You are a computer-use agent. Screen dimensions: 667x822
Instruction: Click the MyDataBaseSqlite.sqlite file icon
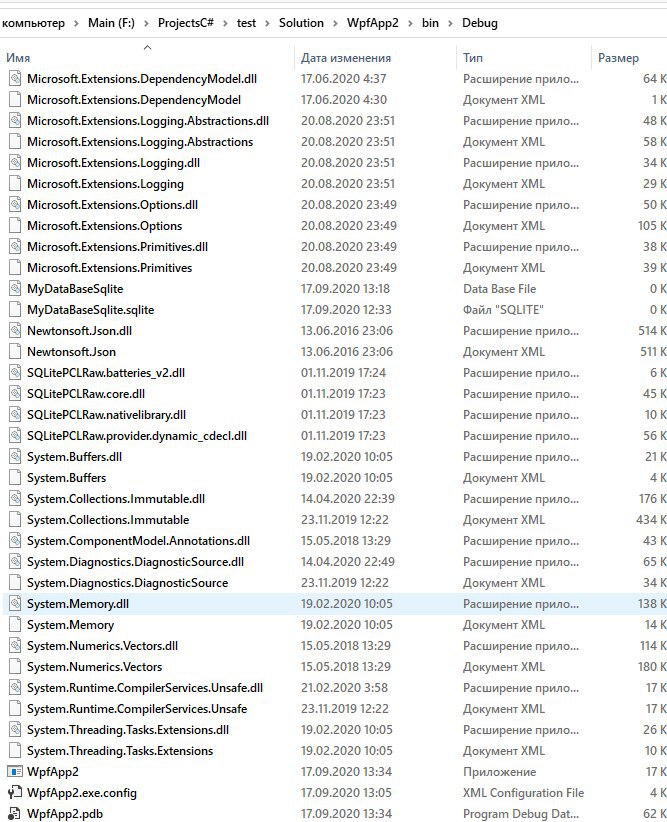point(15,309)
